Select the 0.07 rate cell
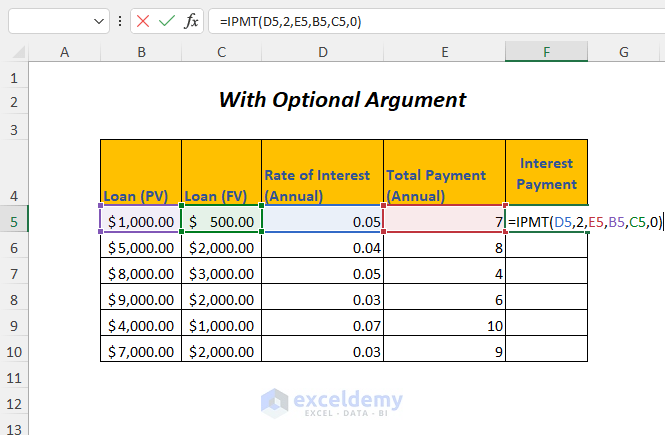 pos(322,323)
